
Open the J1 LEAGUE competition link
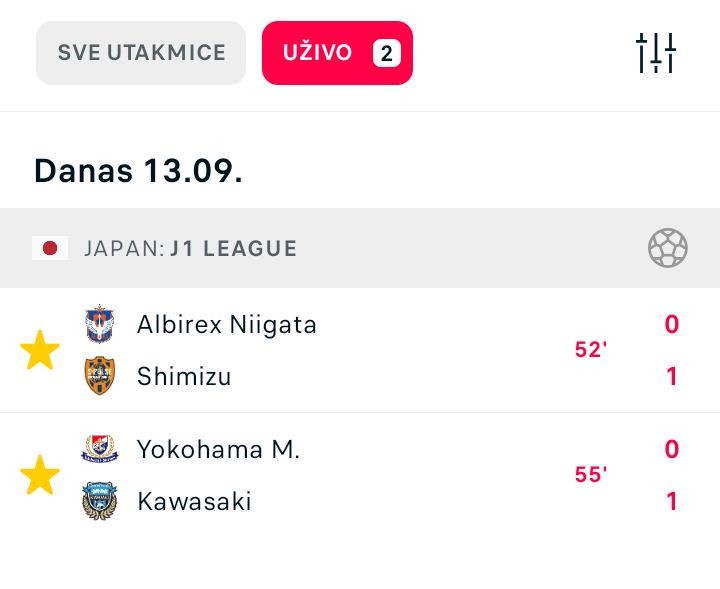(234, 248)
